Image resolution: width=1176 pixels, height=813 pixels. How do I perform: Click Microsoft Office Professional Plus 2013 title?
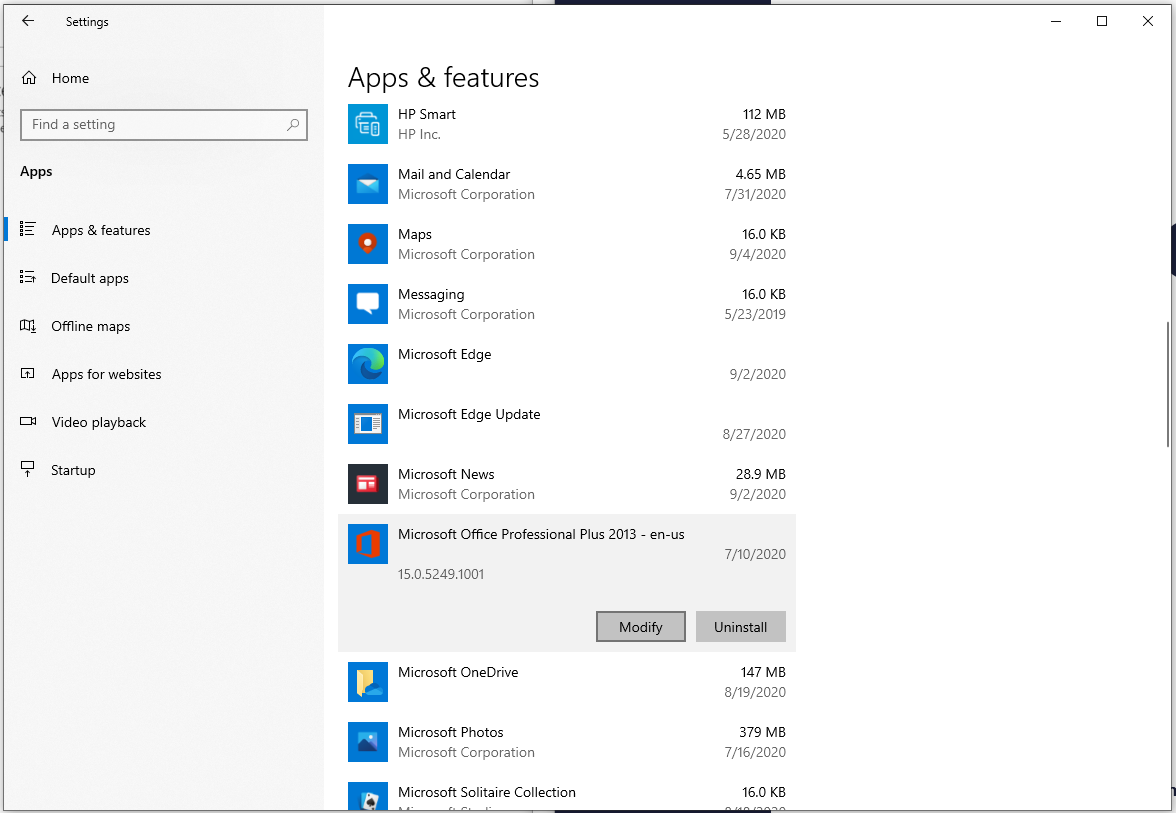(x=542, y=534)
